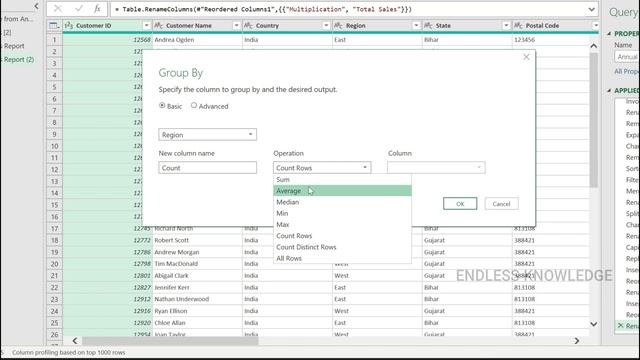This screenshot has width=640, height=360.
Task: Collapse the Queries pane chevron
Action: [36, 6]
